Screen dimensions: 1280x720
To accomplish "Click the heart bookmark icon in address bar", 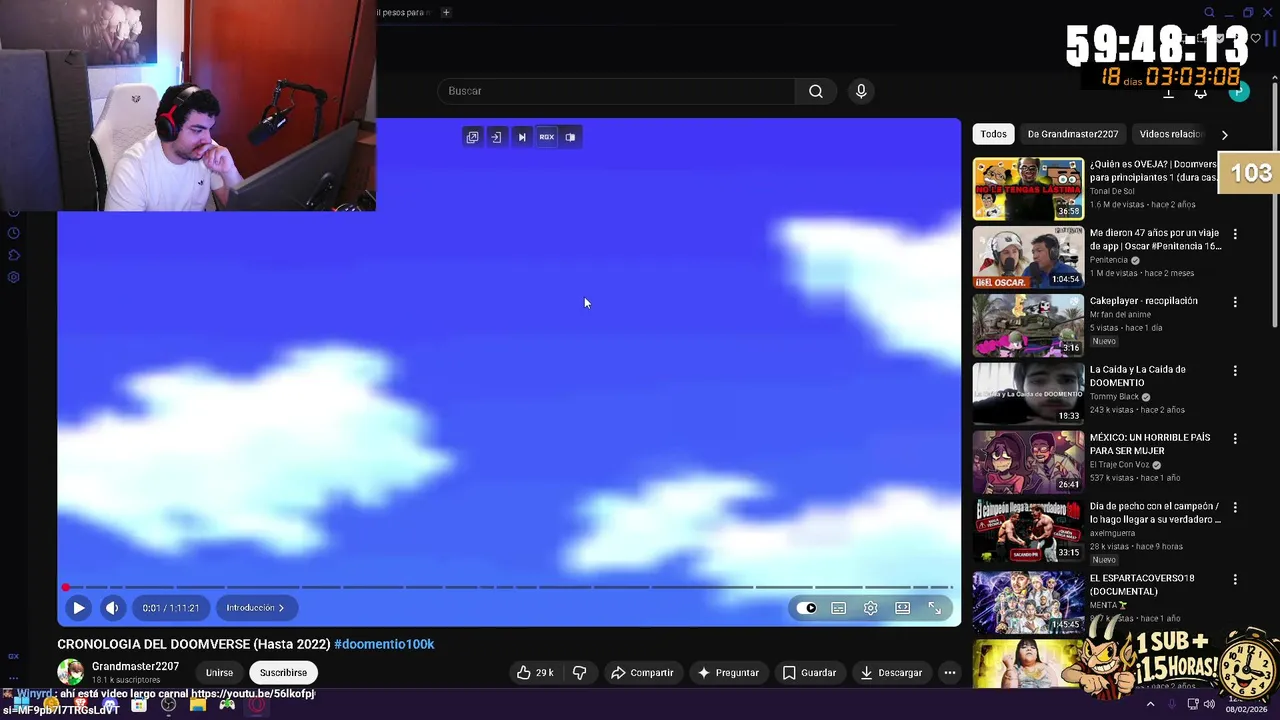I will [x=1256, y=39].
